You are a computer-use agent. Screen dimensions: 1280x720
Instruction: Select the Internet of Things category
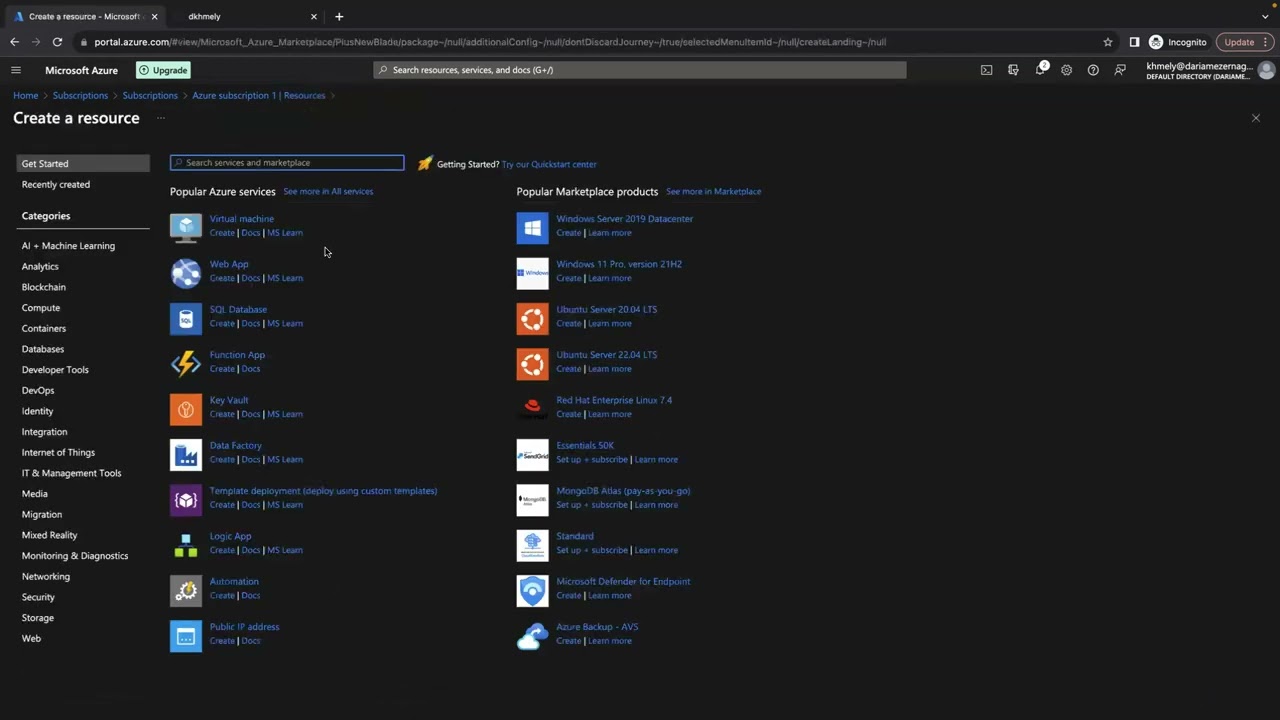coord(58,452)
